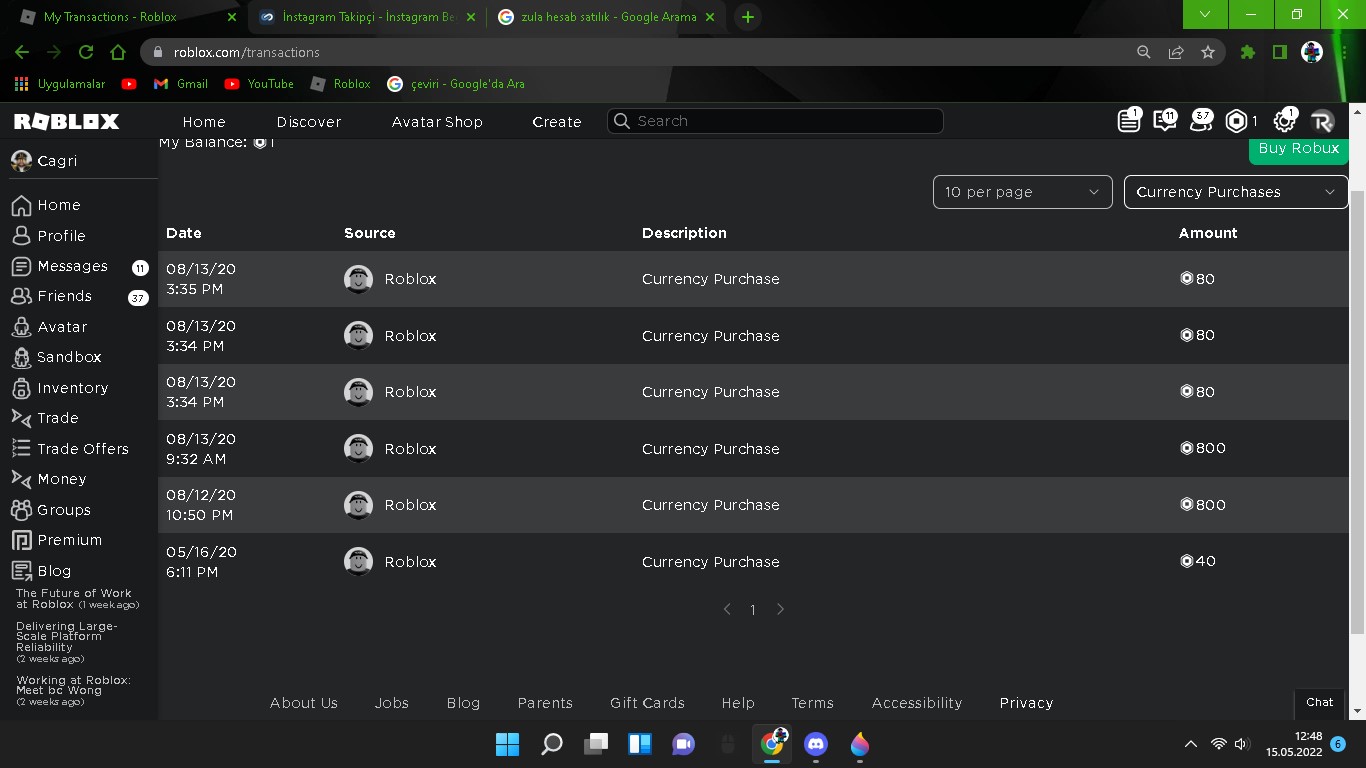Viewport: 1366px width, 768px height.
Task: Open a new browser tab
Action: click(x=747, y=17)
